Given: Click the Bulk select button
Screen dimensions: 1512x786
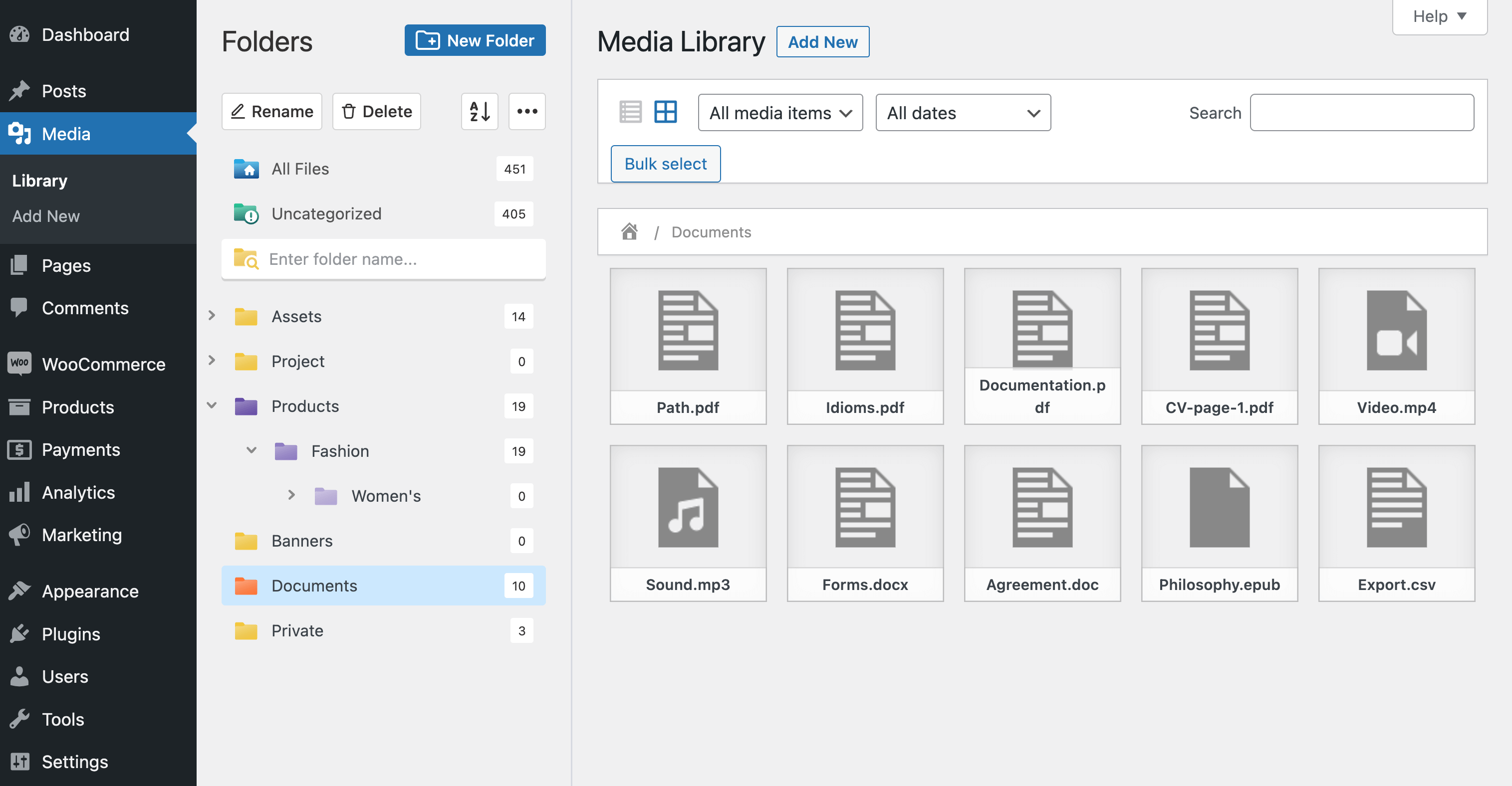Looking at the screenshot, I should coord(665,164).
